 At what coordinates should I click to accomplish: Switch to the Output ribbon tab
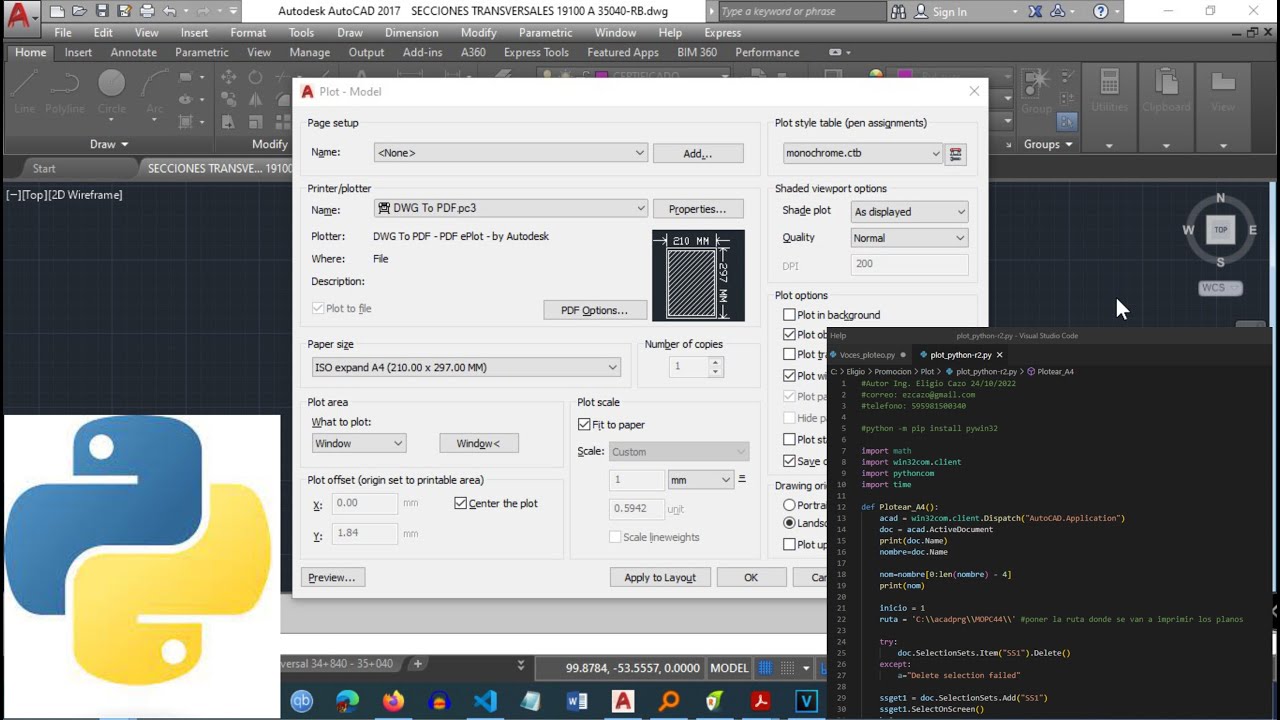(x=366, y=52)
